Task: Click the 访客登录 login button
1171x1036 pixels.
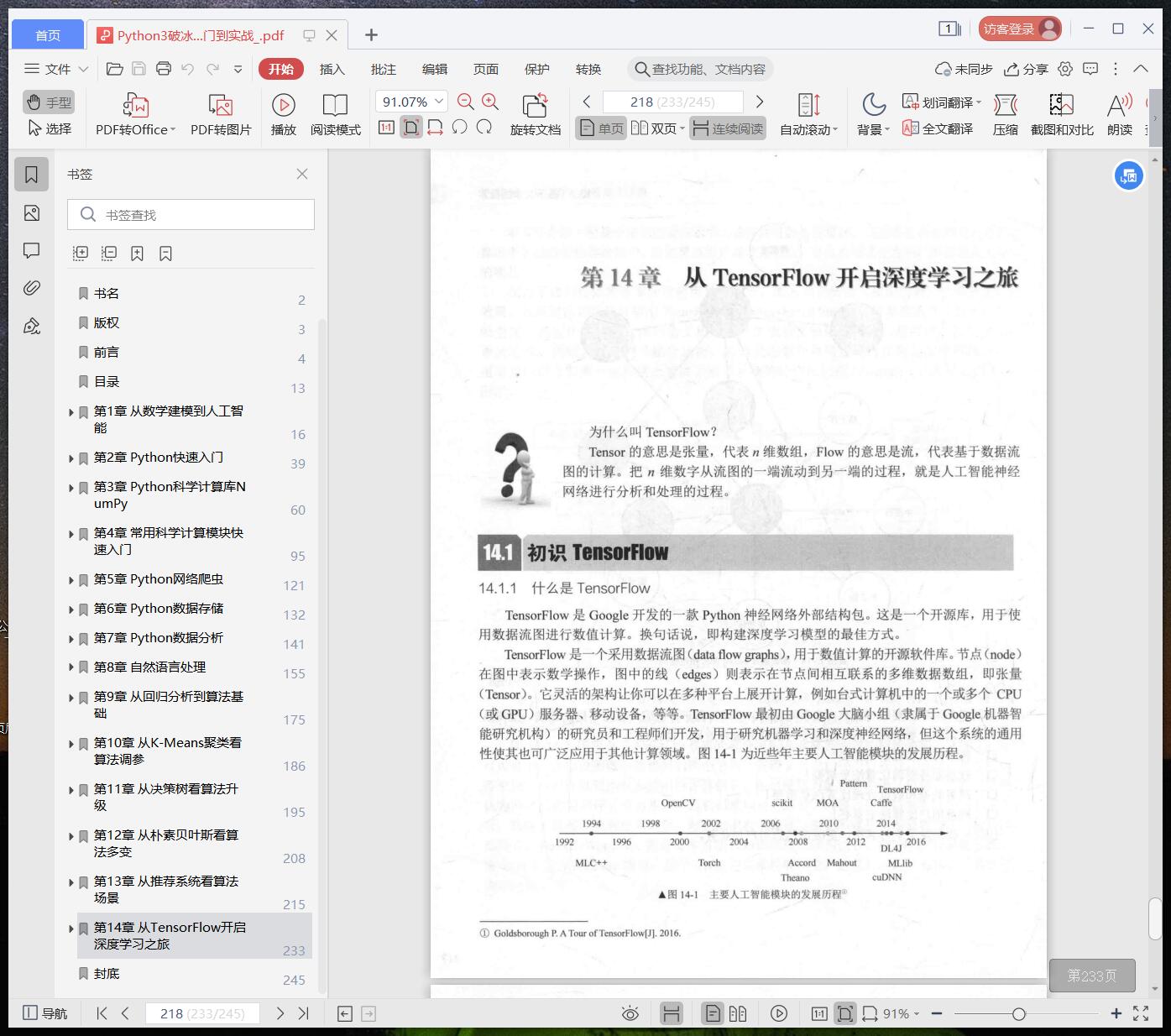Action: click(1020, 29)
